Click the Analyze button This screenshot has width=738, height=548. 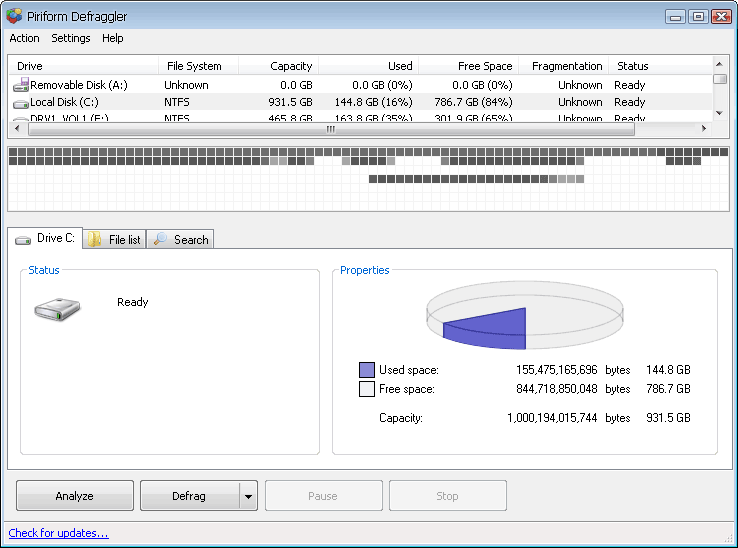pyautogui.click(x=75, y=496)
